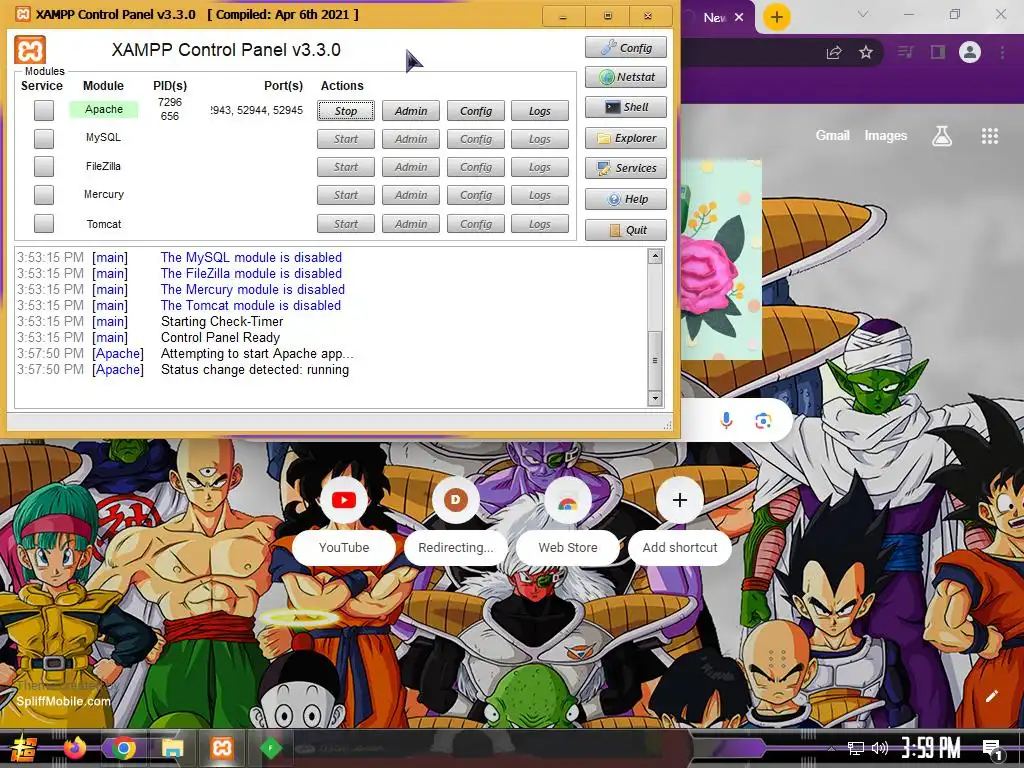Stop the Apache module
Viewport: 1024px width, 768px height.
(x=346, y=111)
